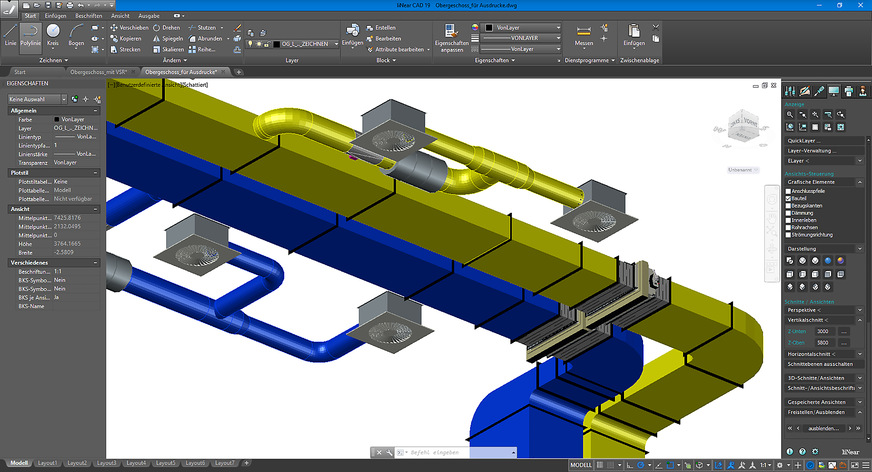Viewport: 872px width, 472px height.
Task: Select the Kreis circle tool
Action: click(53, 36)
